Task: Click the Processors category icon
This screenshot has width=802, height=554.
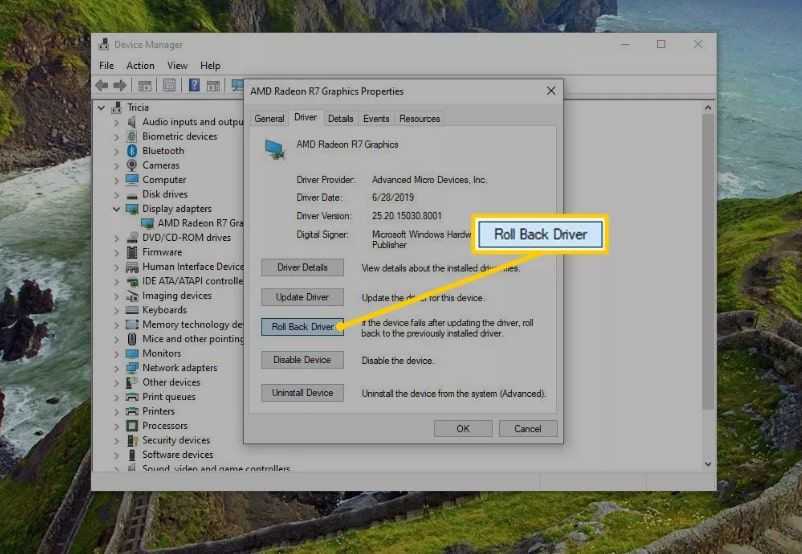Action: point(131,426)
